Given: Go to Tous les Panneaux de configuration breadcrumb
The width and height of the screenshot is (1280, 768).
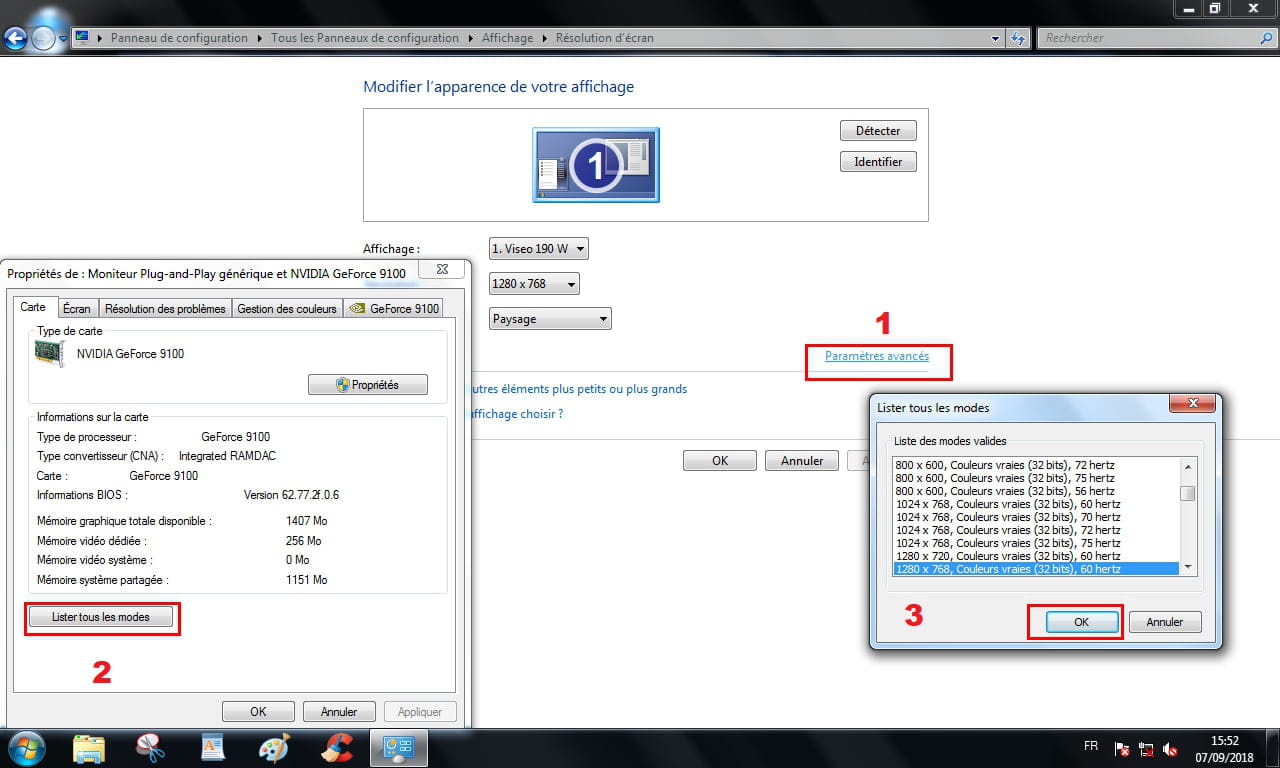Looking at the screenshot, I should (365, 38).
